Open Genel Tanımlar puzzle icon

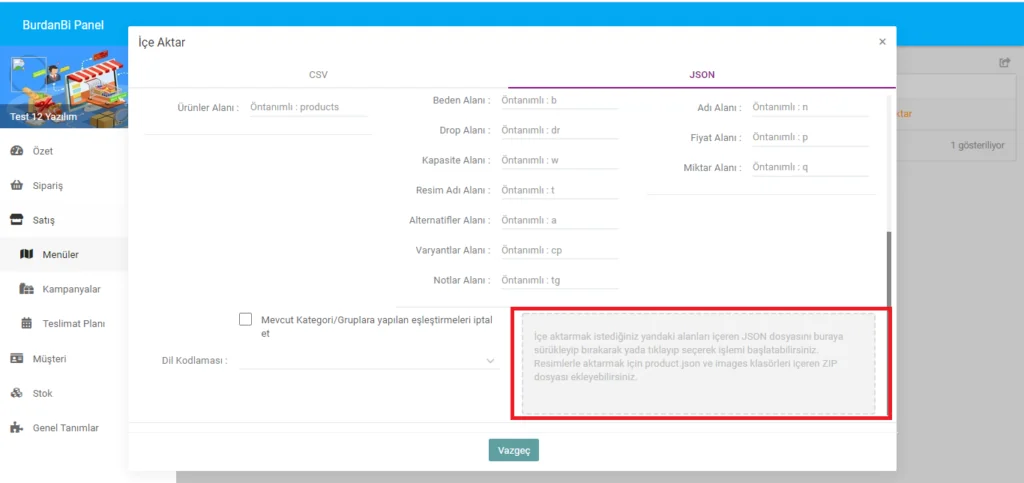[17, 428]
